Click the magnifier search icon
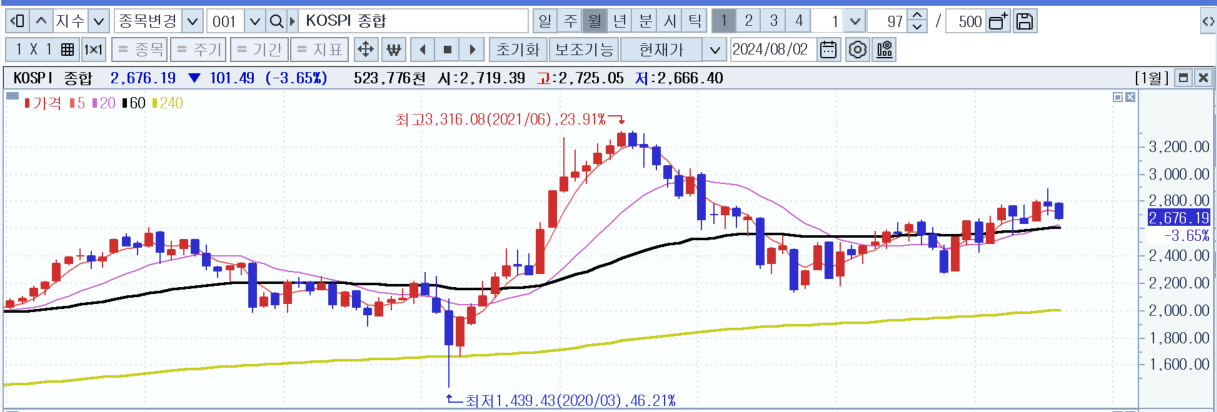The height and width of the screenshot is (412, 1217). pyautogui.click(x=276, y=20)
